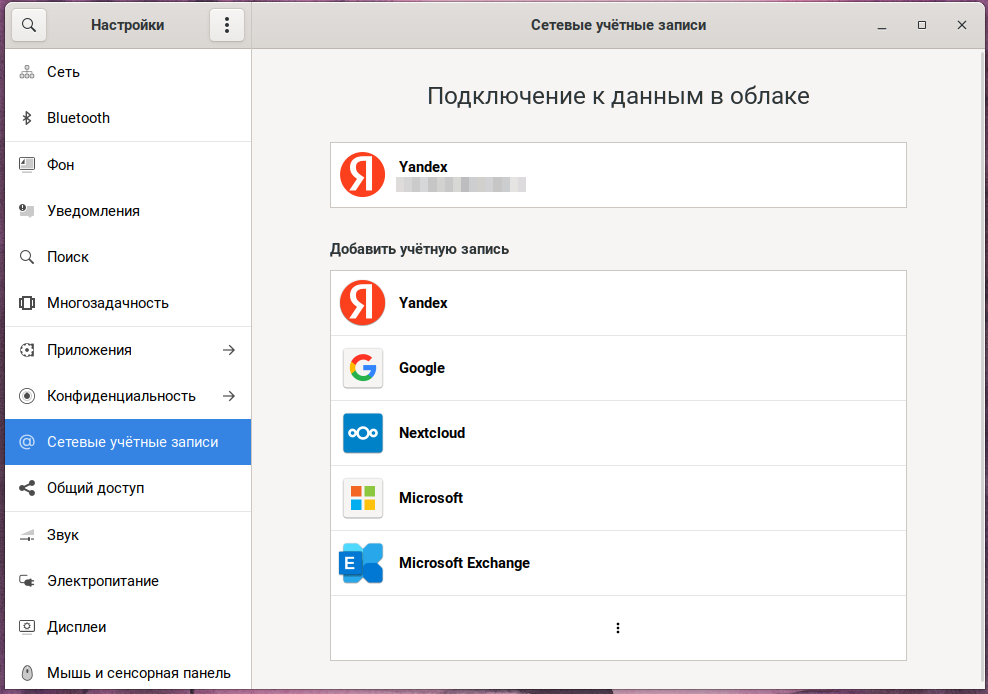Switch to the Уведомления panel

(93, 211)
